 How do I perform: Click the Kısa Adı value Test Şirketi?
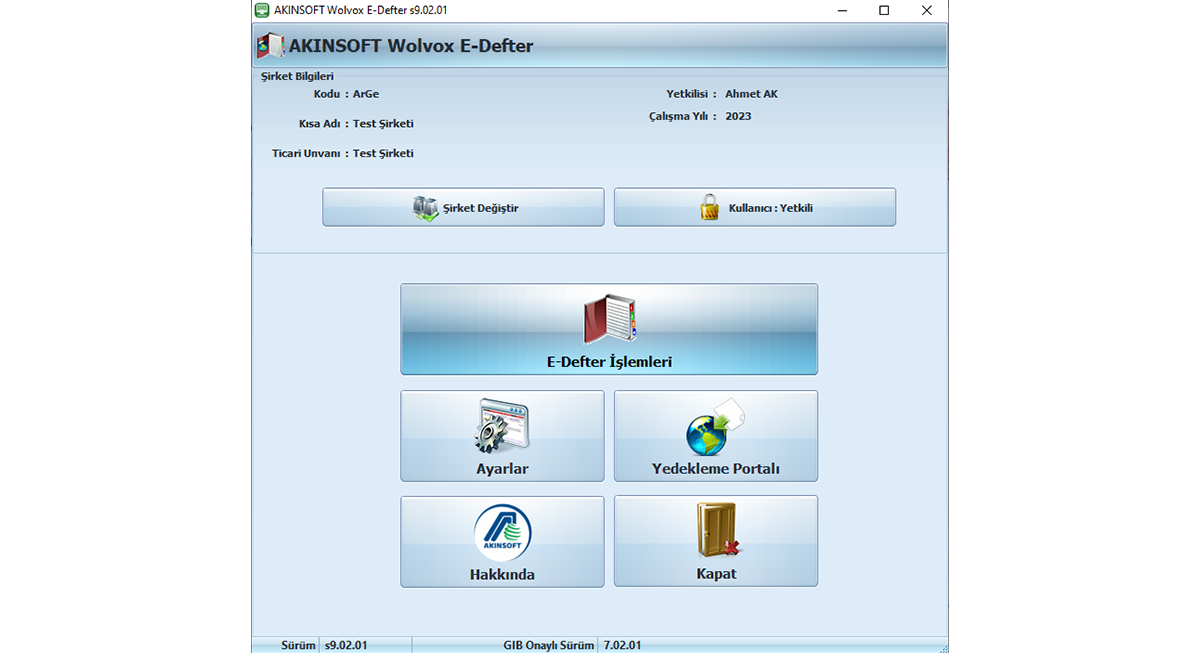click(x=383, y=124)
